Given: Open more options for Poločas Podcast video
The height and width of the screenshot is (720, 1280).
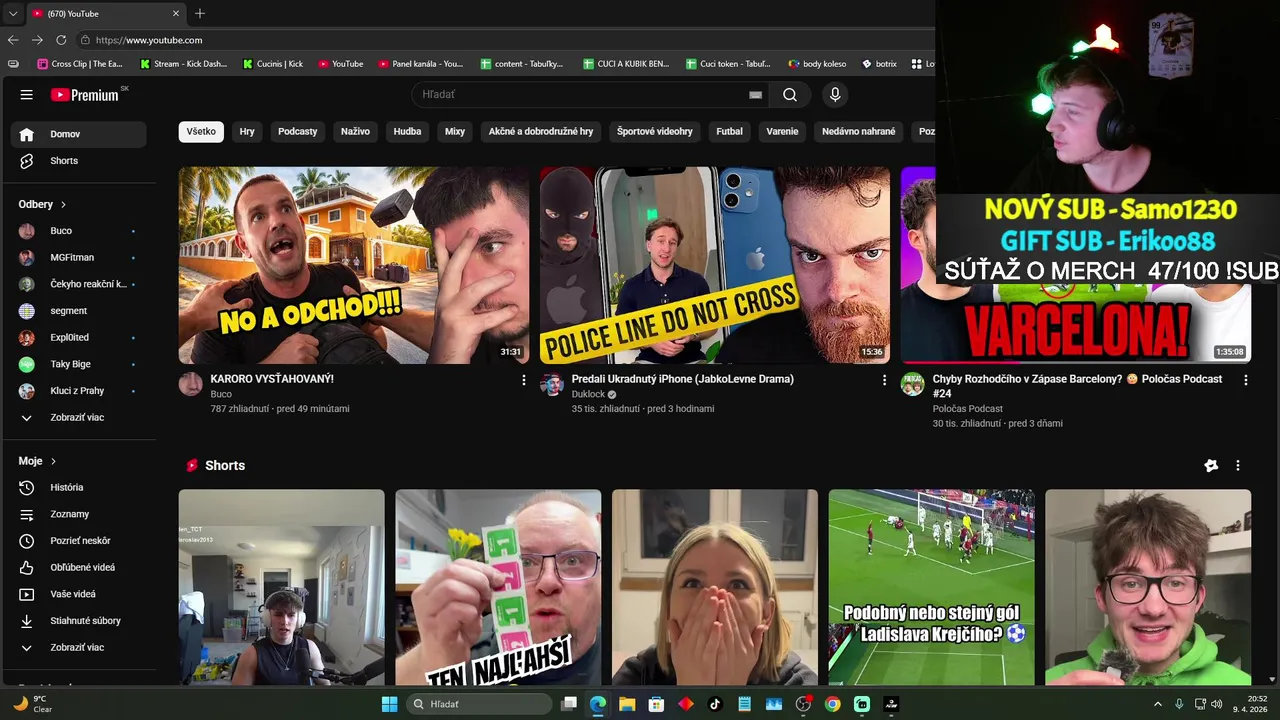Looking at the screenshot, I should pos(1245,380).
